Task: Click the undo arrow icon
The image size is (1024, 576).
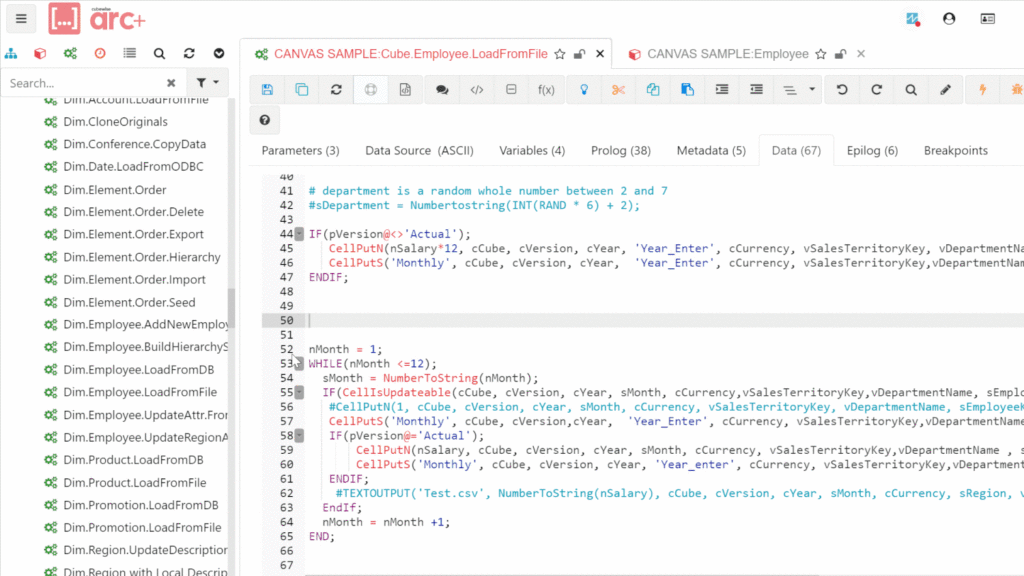Action: 842,90
